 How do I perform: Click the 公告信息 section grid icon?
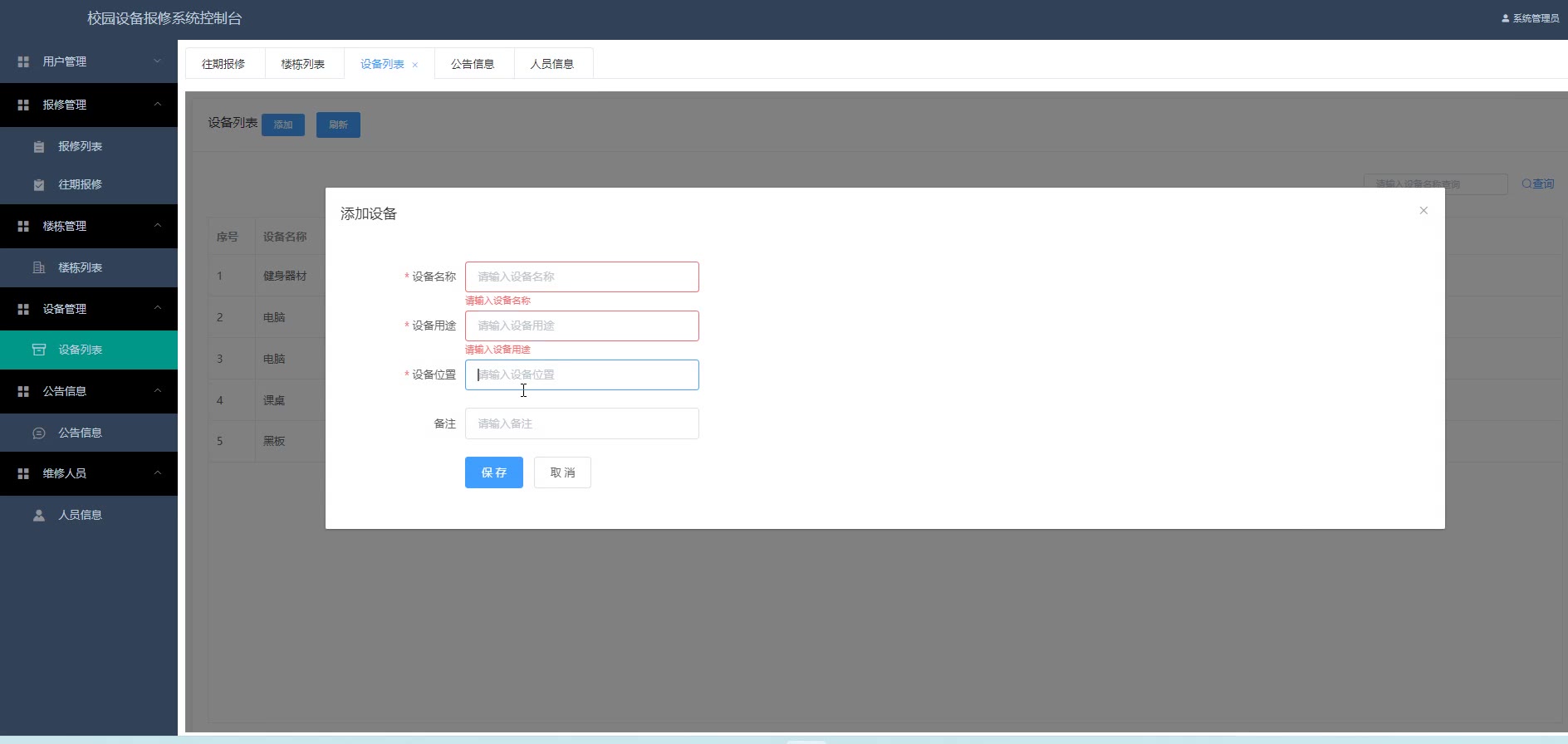(x=23, y=392)
